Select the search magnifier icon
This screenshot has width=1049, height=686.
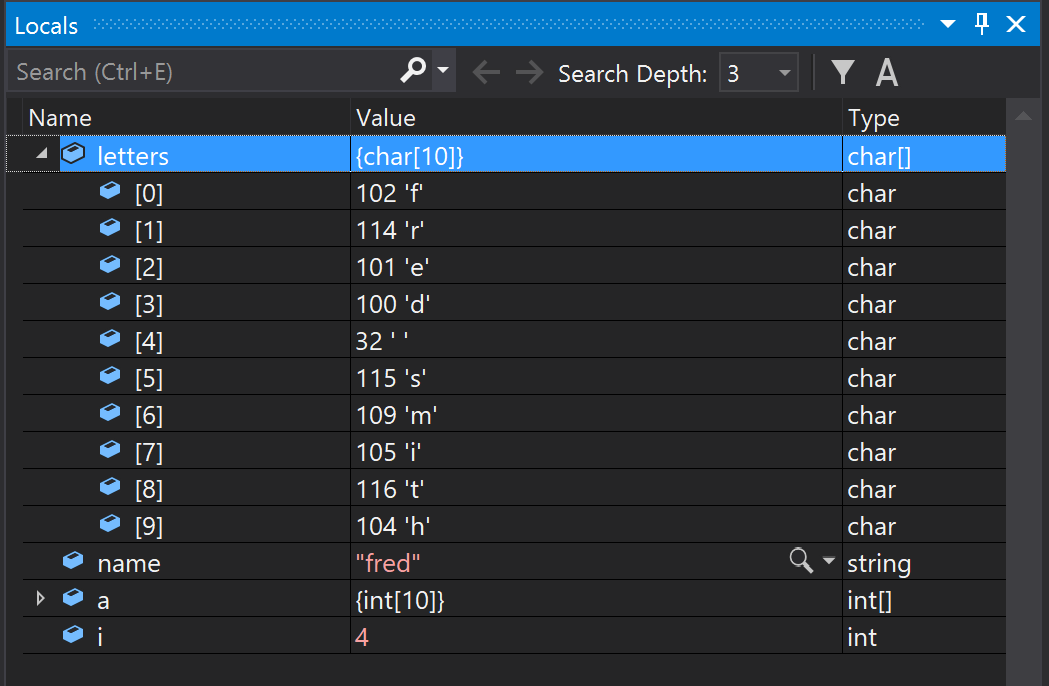tap(412, 70)
